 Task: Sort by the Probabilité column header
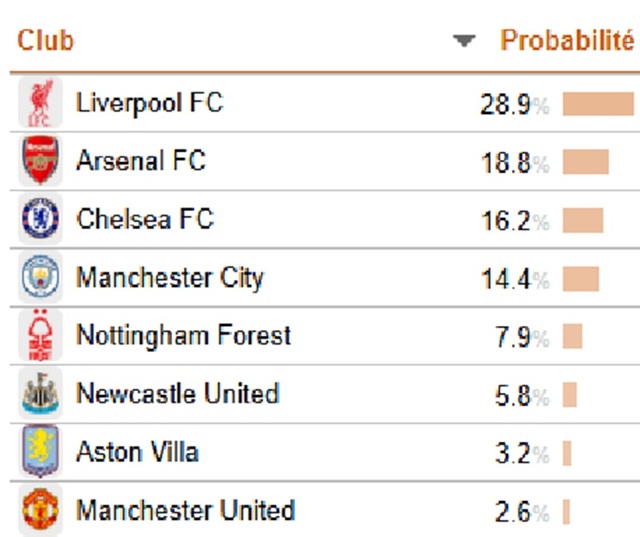point(566,42)
